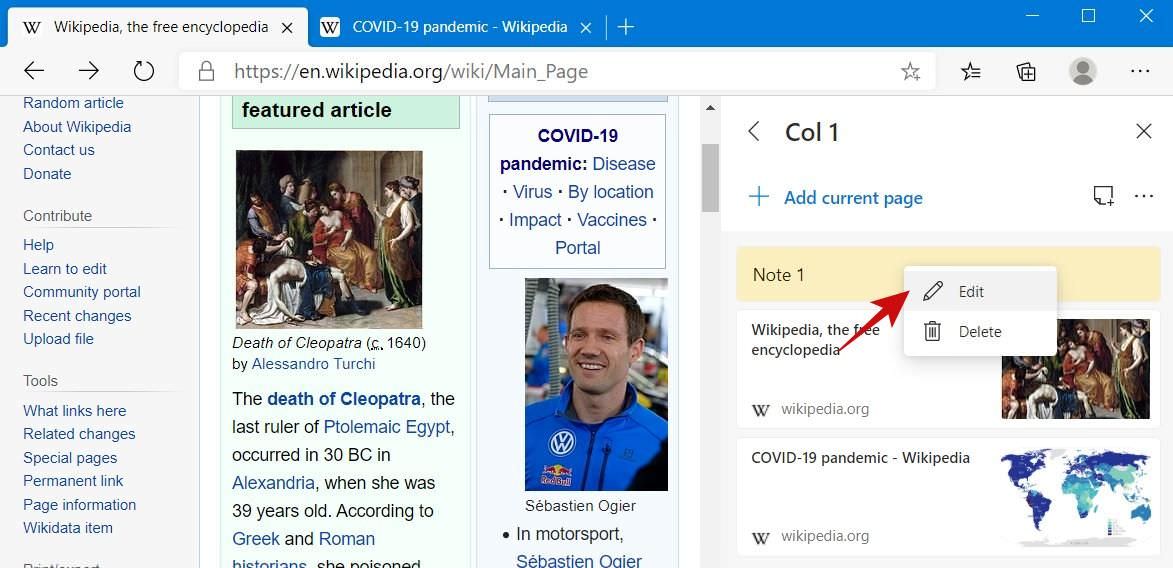Click Add current page
Image resolution: width=1173 pixels, height=568 pixels.
[x=853, y=198]
